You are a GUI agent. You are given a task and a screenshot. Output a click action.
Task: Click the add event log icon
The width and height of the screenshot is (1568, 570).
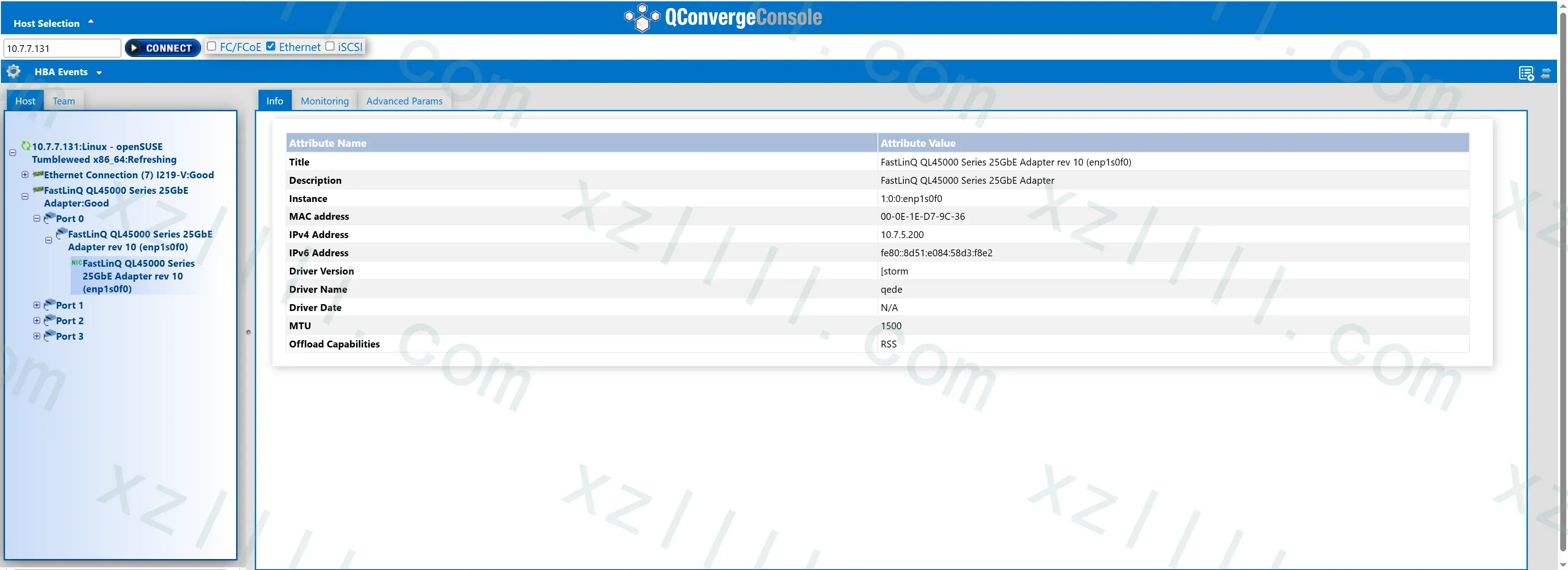[1526, 73]
